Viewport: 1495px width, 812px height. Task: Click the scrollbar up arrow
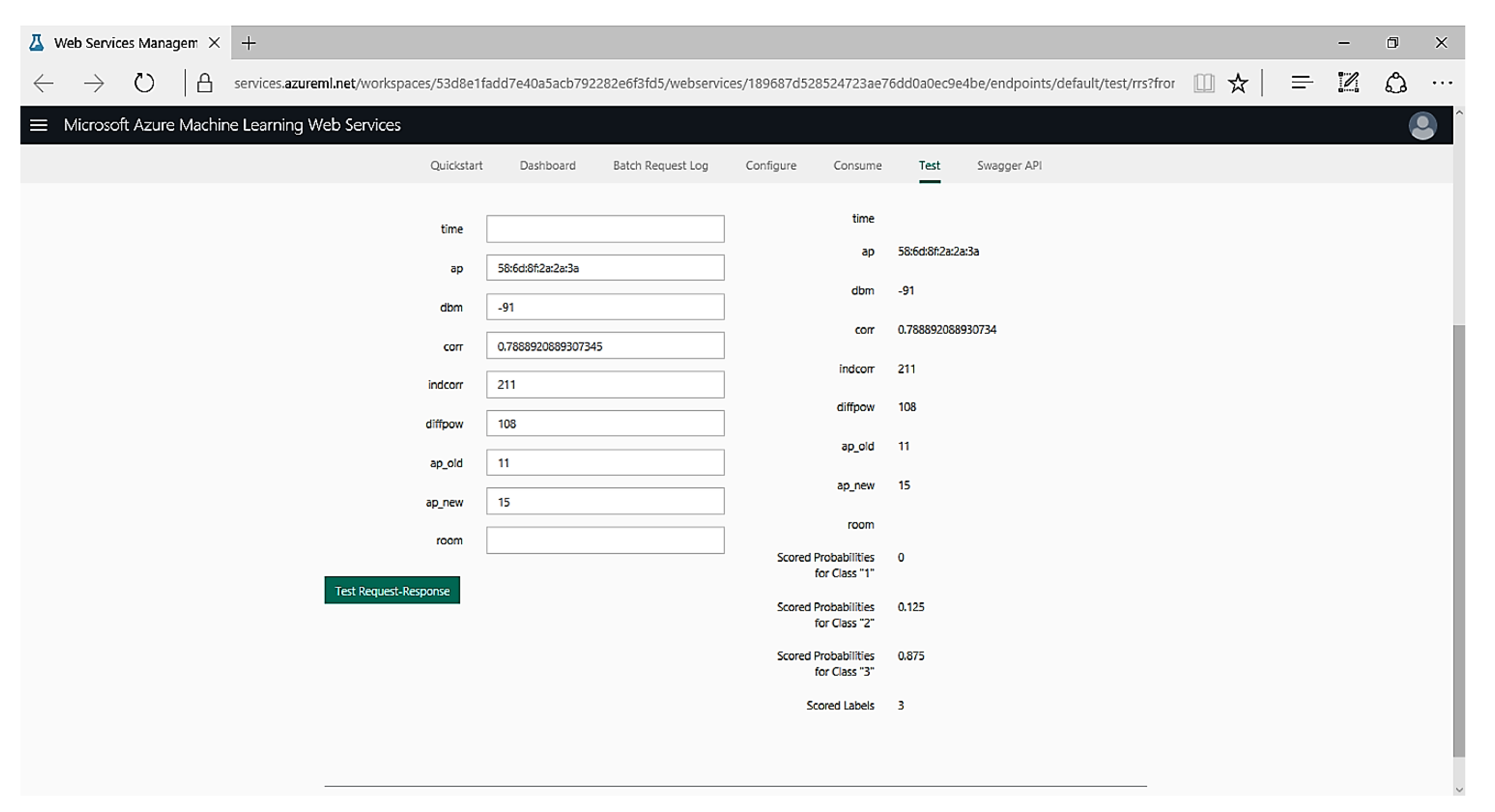[x=1459, y=112]
